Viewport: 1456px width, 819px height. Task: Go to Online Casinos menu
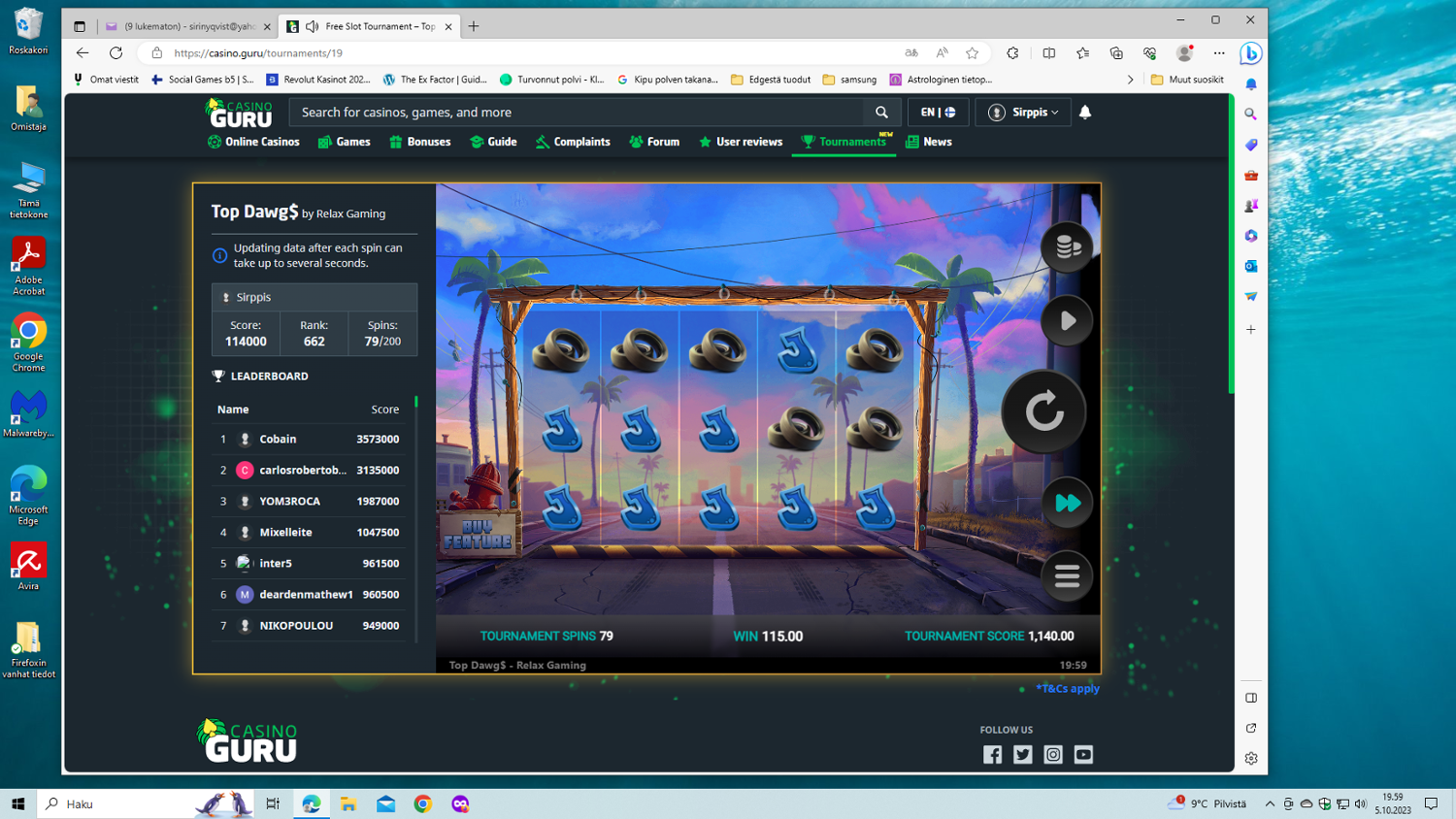click(x=253, y=142)
